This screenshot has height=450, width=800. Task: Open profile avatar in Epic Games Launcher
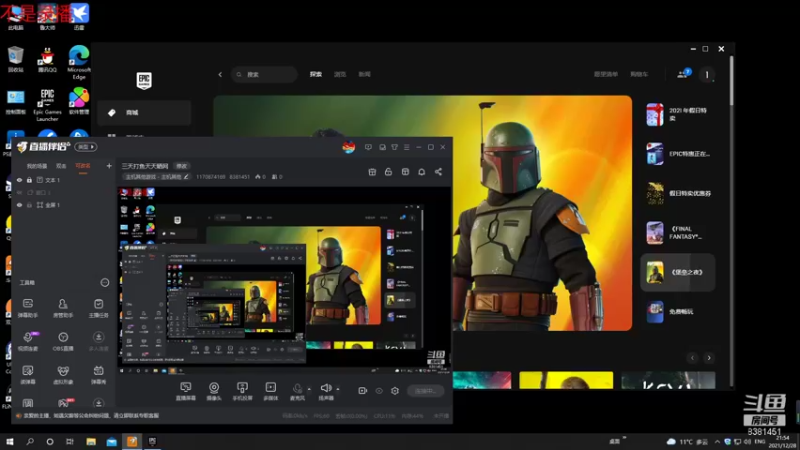pyautogui.click(x=707, y=74)
